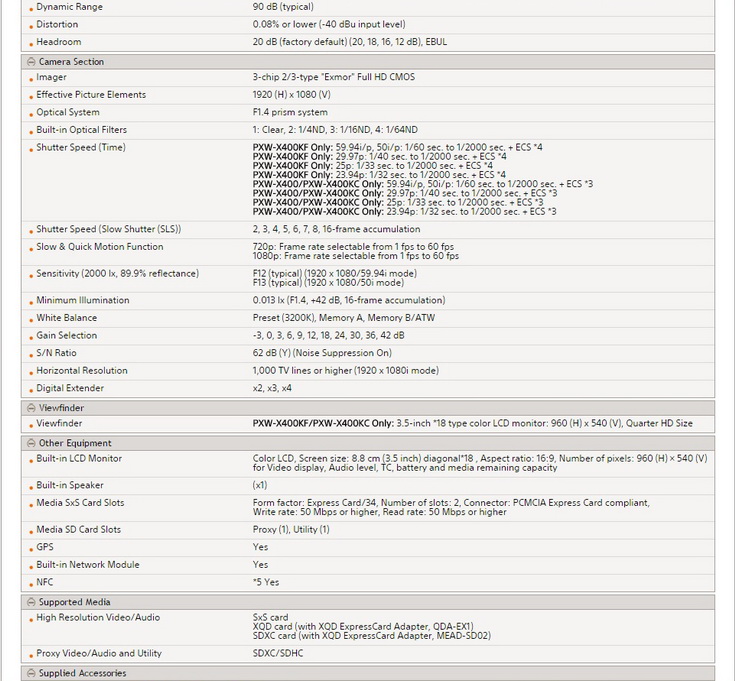Select the Dynamic Range row label
Viewport: 735px width, 681px height.
[69, 7]
